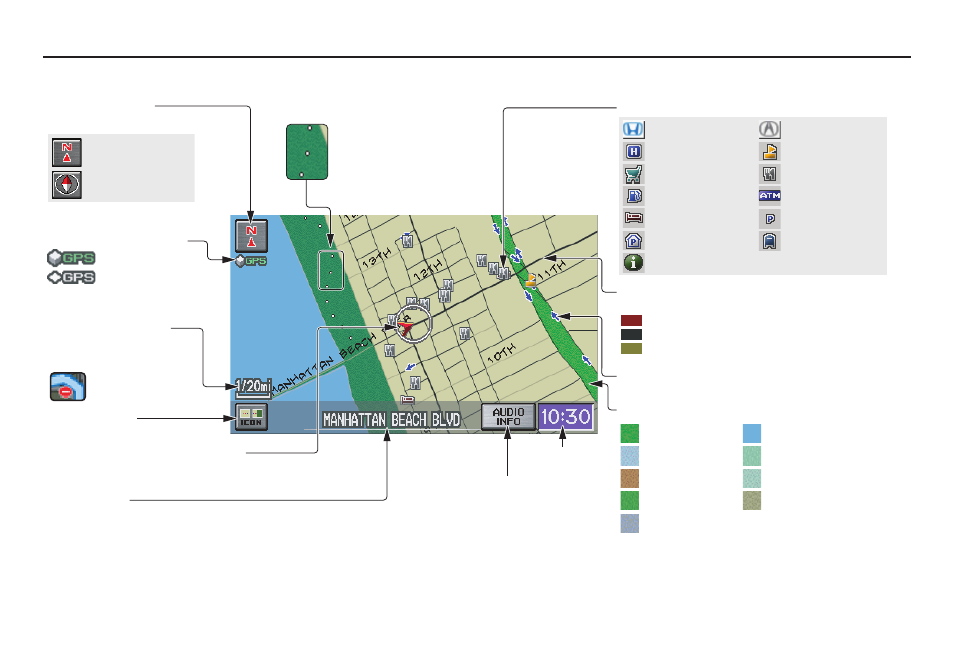This screenshot has height=651, width=954.
Task: Choose the white GPS sample icon at left
Action: click(71, 277)
